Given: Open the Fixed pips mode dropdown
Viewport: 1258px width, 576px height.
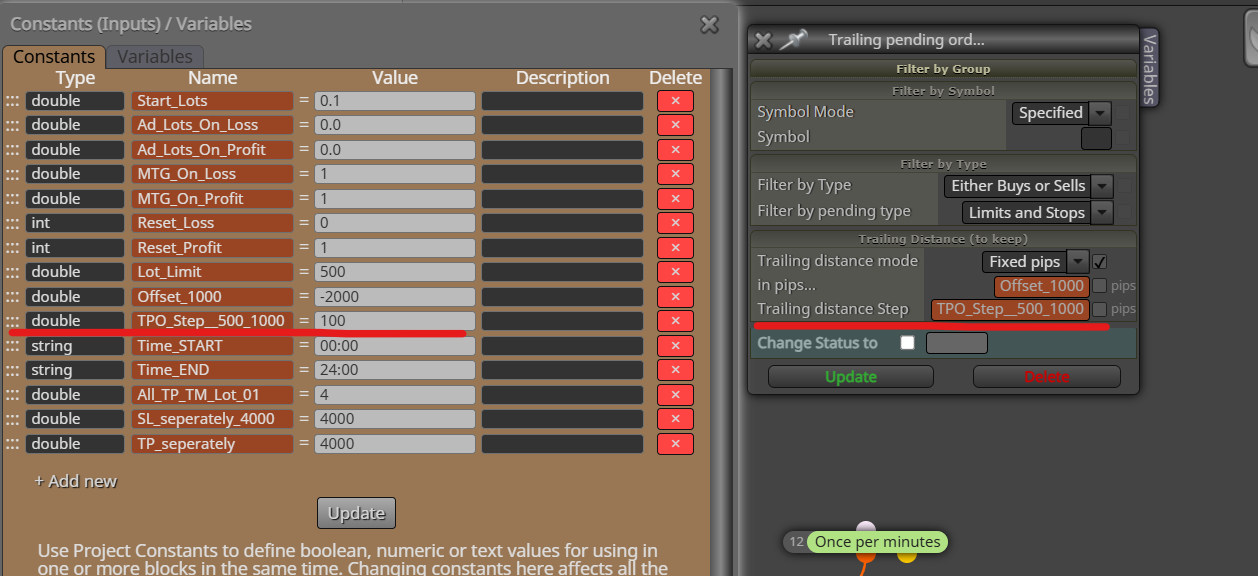Looking at the screenshot, I should click(1035, 262).
